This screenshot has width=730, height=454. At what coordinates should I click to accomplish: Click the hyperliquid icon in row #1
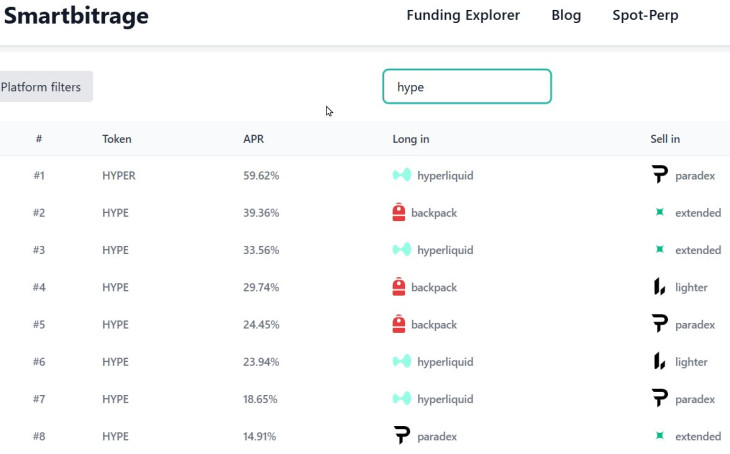tap(402, 175)
